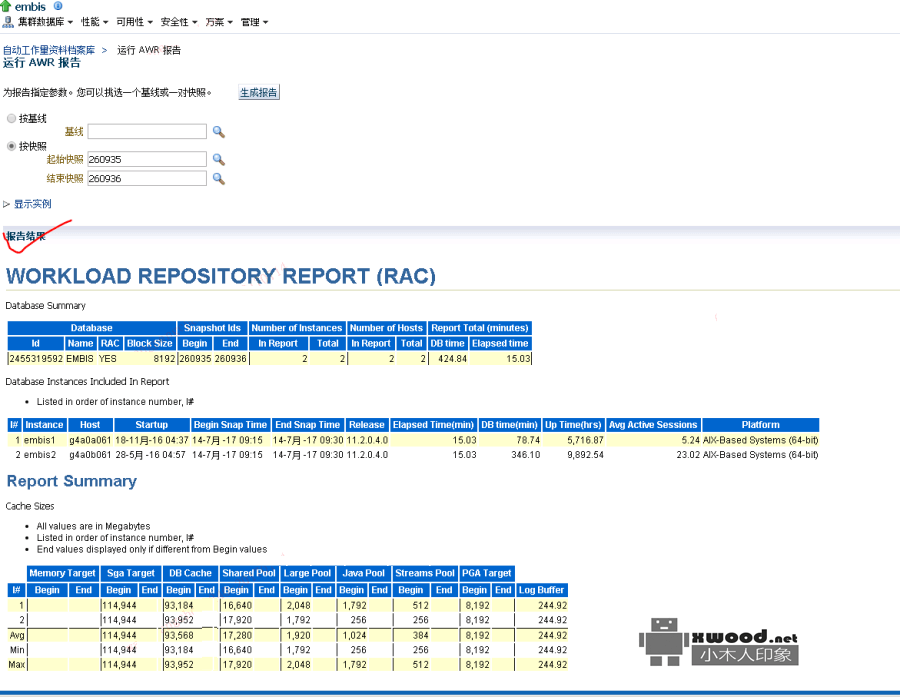Go to 自动工作量资料档案库 breadcrumb link
This screenshot has width=900, height=697.
[49, 50]
